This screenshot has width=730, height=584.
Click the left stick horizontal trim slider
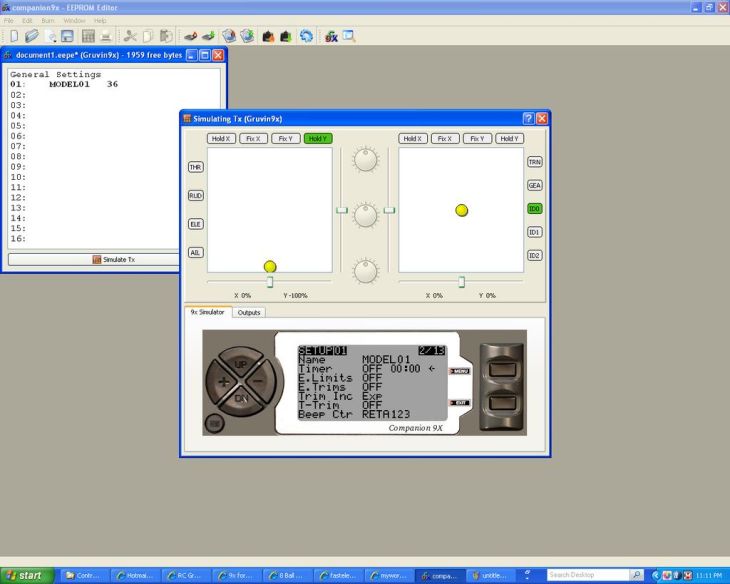[270, 282]
